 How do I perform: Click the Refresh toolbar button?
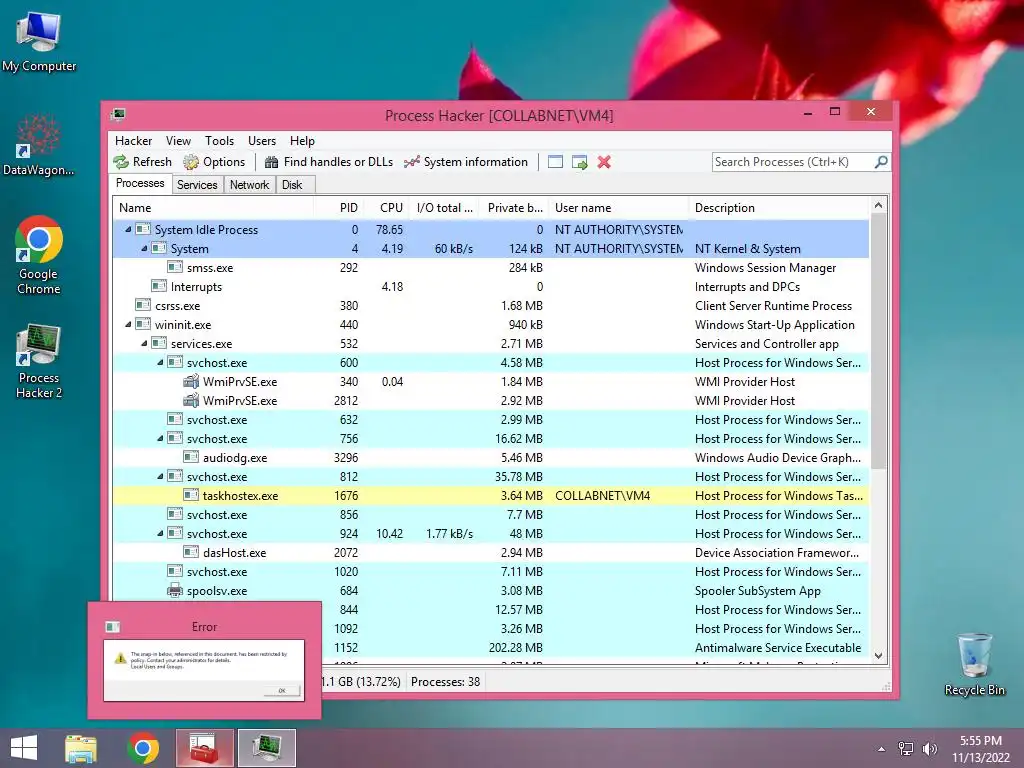(142, 162)
